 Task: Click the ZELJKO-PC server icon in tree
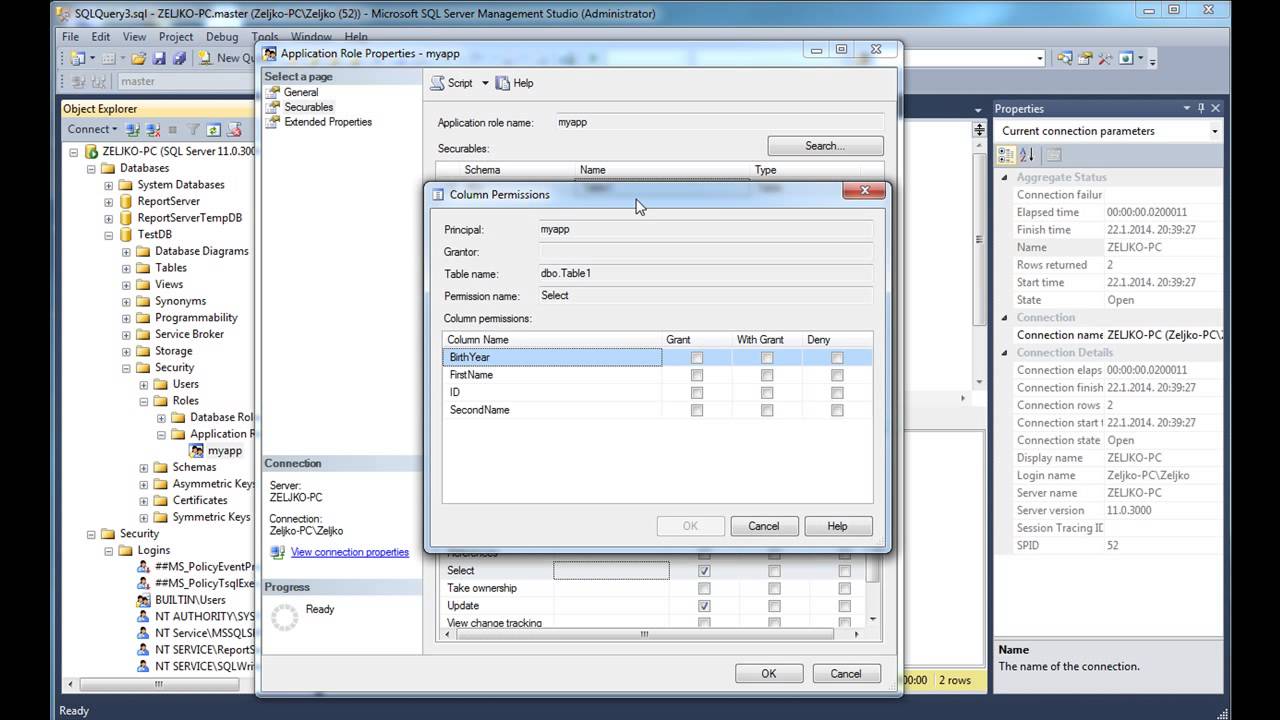click(91, 152)
